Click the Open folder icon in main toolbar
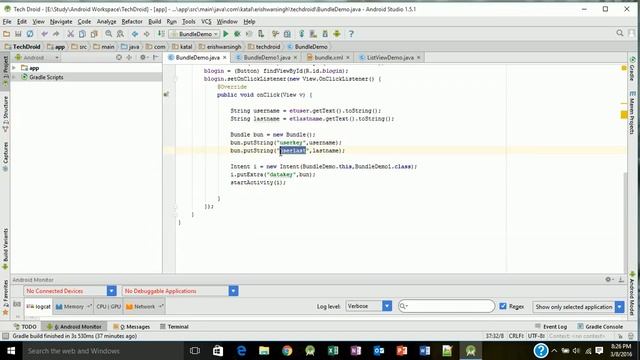640x360 pixels. click(x=7, y=34)
